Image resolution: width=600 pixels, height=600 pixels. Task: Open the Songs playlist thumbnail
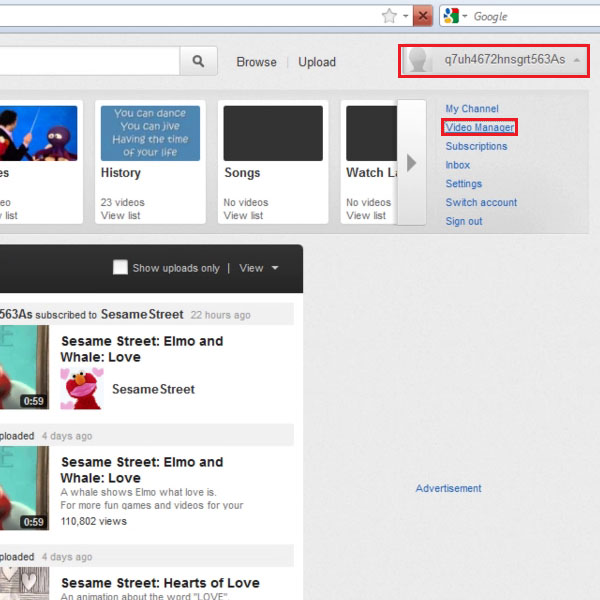tap(273, 133)
